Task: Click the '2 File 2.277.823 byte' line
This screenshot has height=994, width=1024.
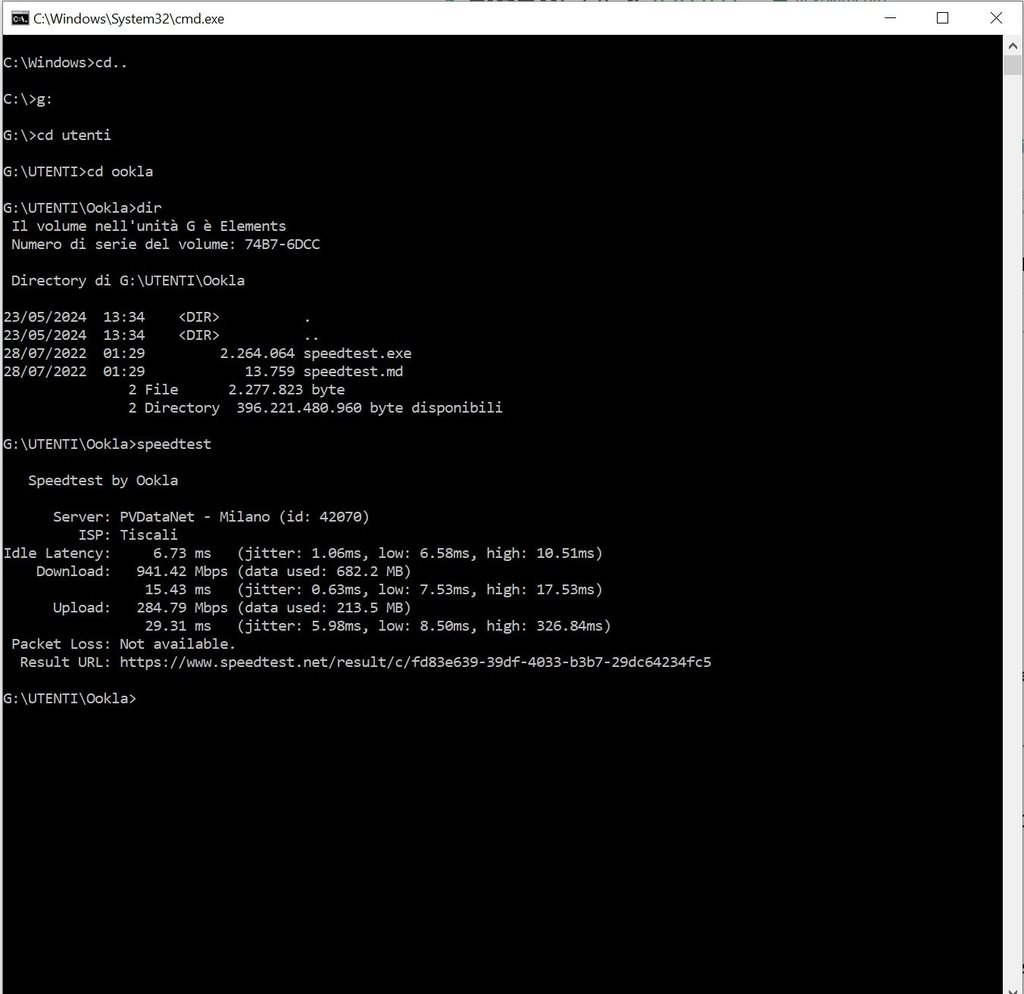Action: pos(236,390)
